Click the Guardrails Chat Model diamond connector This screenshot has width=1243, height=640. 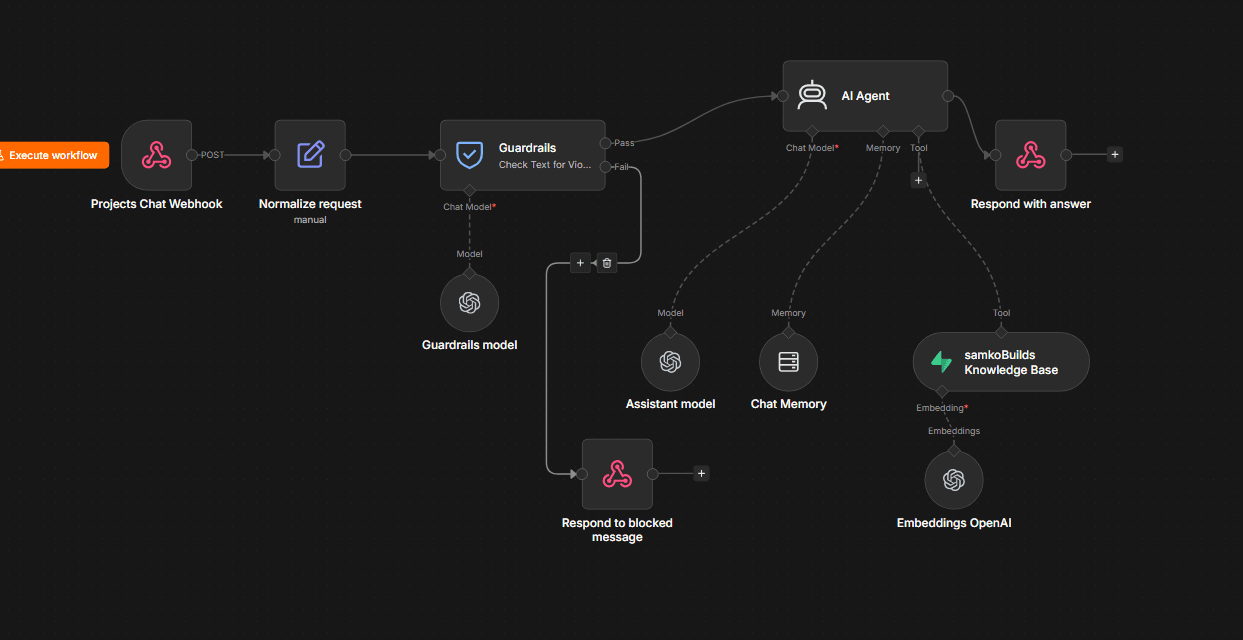[x=469, y=190]
